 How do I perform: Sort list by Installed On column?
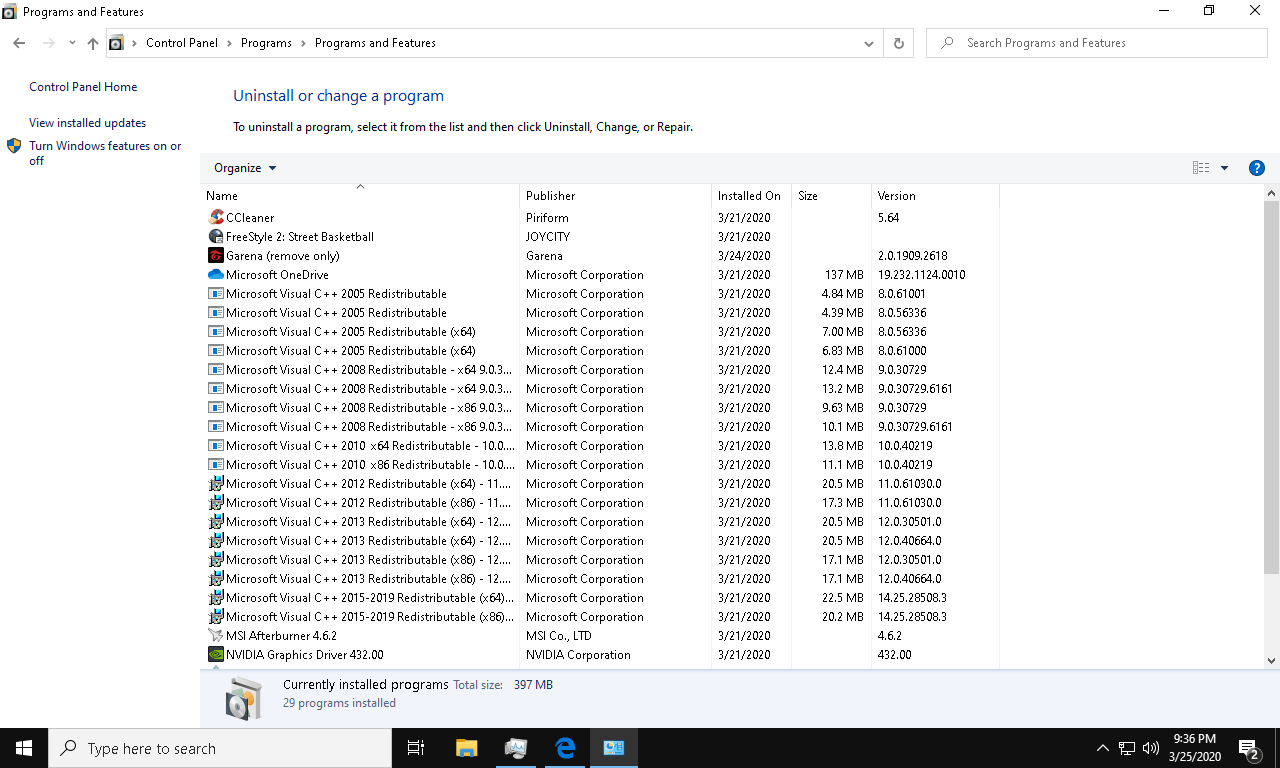pyautogui.click(x=751, y=196)
